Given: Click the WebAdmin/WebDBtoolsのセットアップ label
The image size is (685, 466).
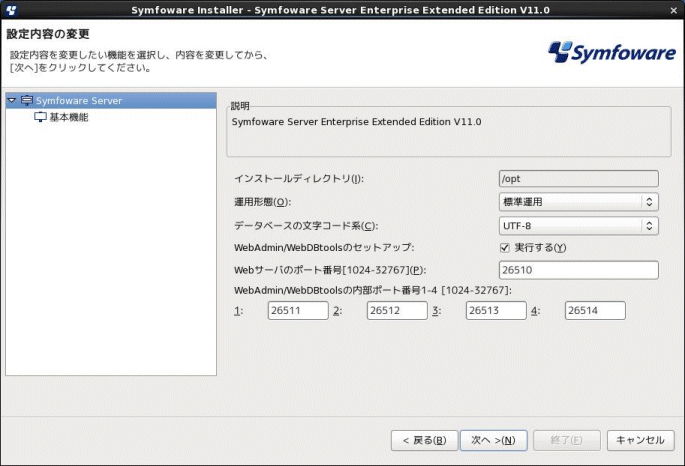Looking at the screenshot, I should pos(324,247).
